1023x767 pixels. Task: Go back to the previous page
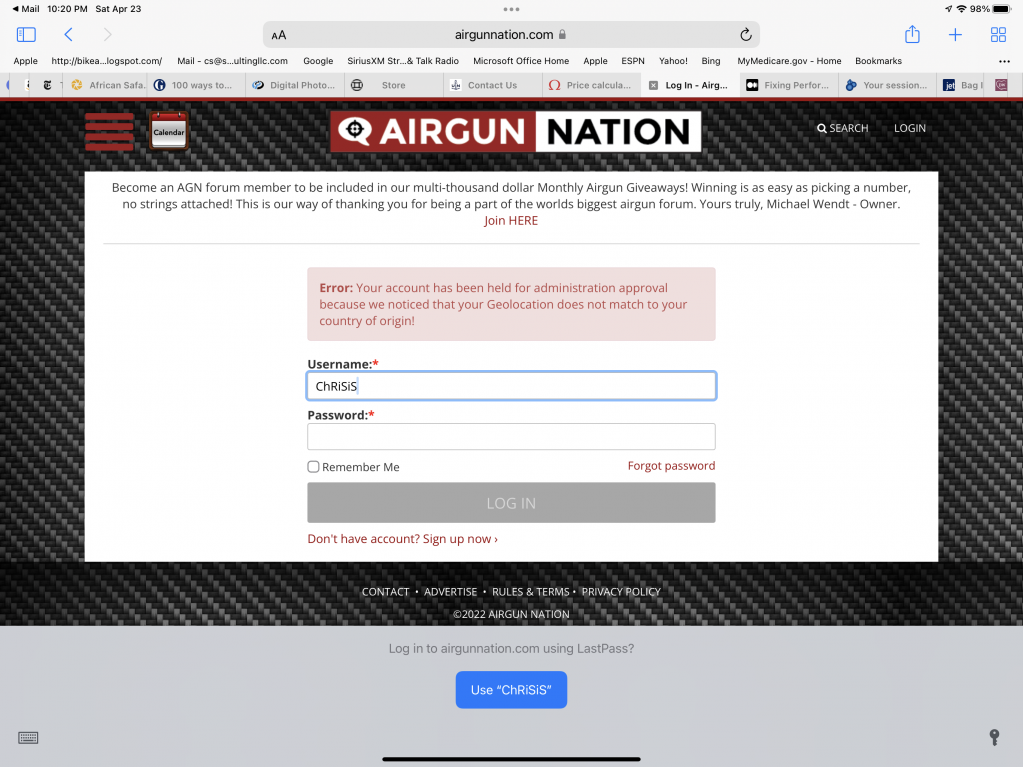tap(68, 35)
